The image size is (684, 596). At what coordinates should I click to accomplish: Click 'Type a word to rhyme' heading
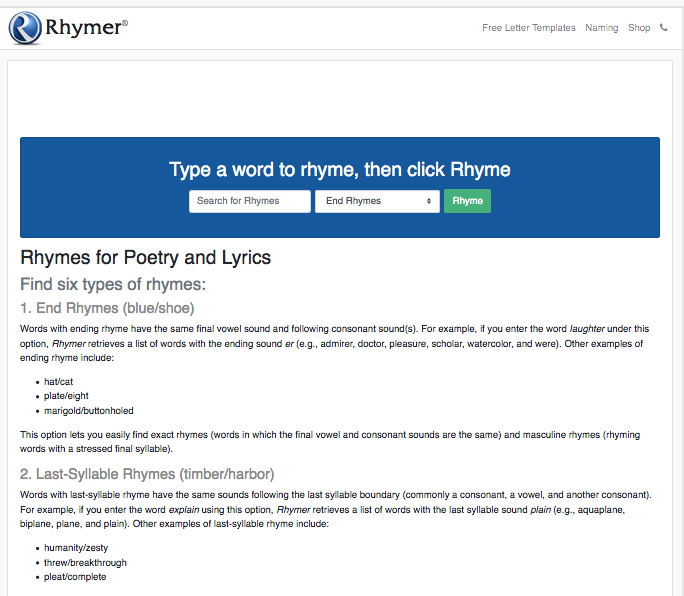(x=339, y=170)
